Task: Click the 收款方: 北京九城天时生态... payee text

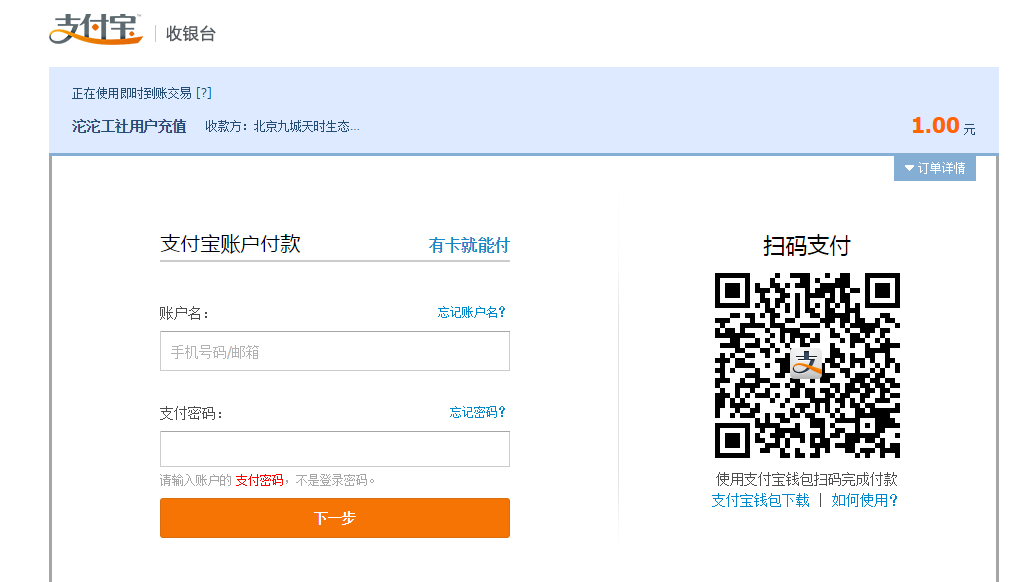Action: point(282,127)
